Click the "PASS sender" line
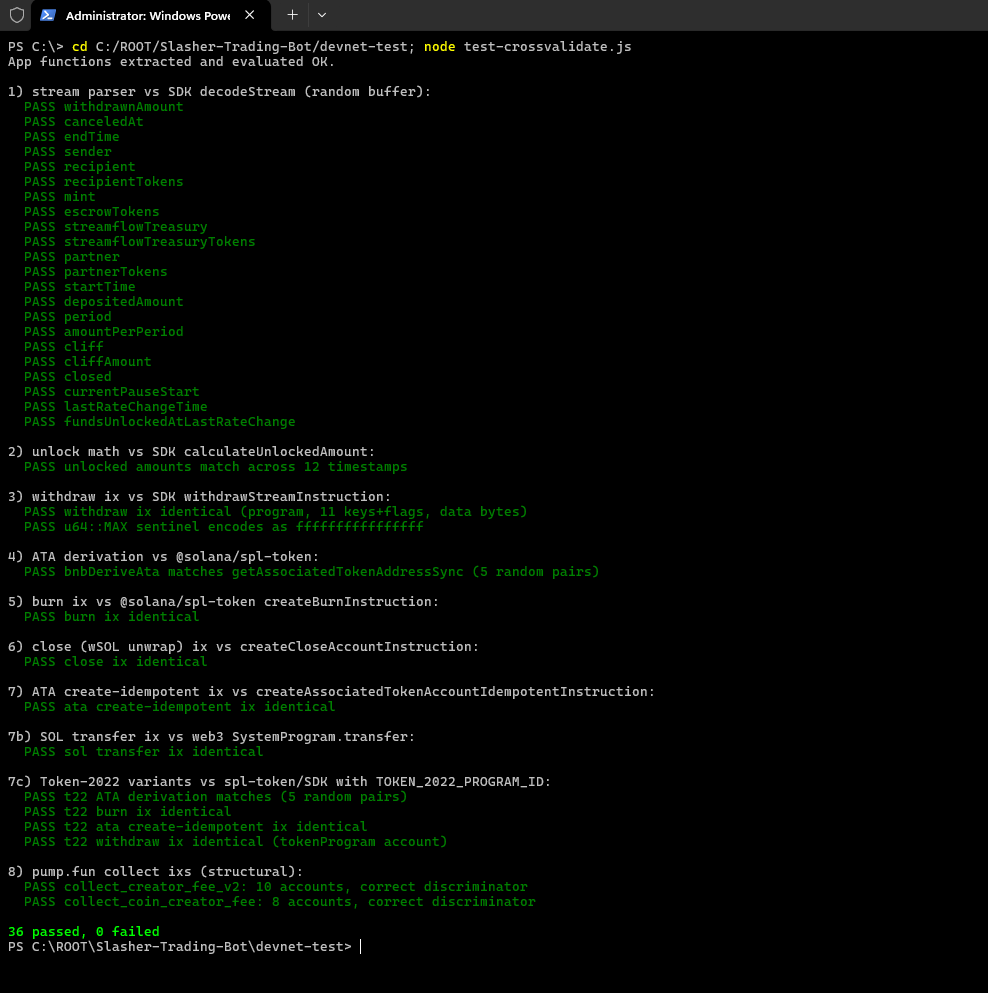This screenshot has height=993, width=988. 68,151
